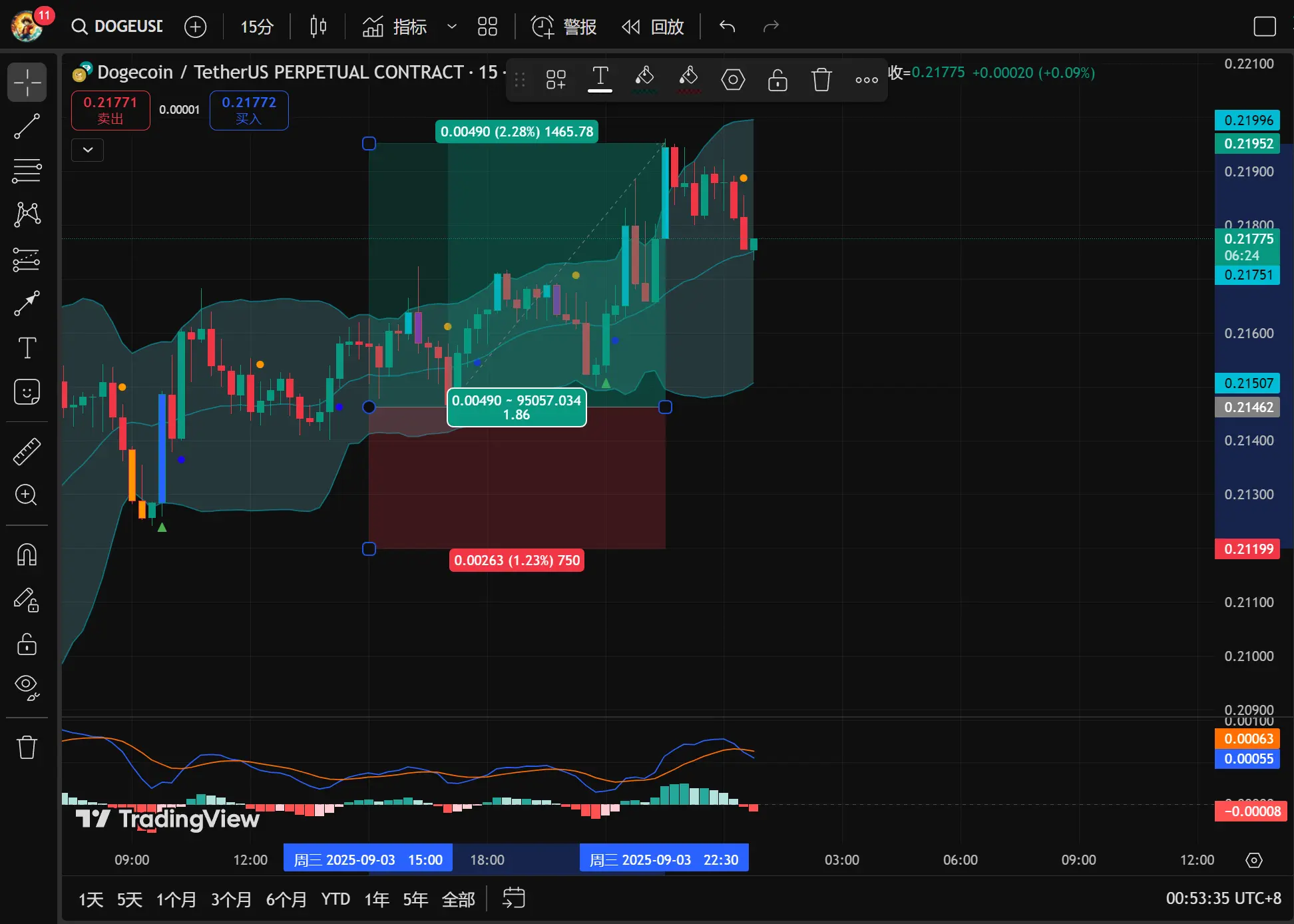Open drawing templates in floating toolbar
Viewport: 1294px width, 924px height.
pos(556,80)
